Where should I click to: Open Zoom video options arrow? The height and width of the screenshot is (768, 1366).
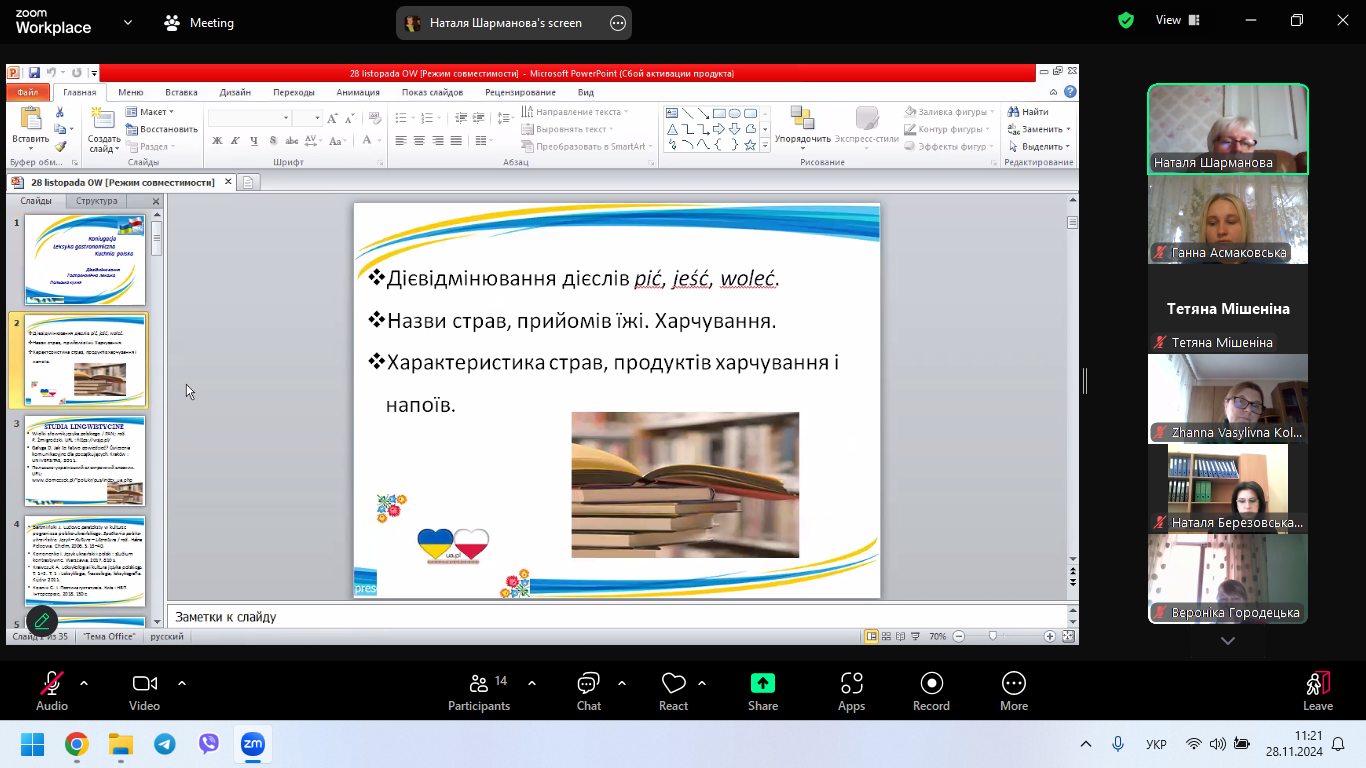click(181, 683)
